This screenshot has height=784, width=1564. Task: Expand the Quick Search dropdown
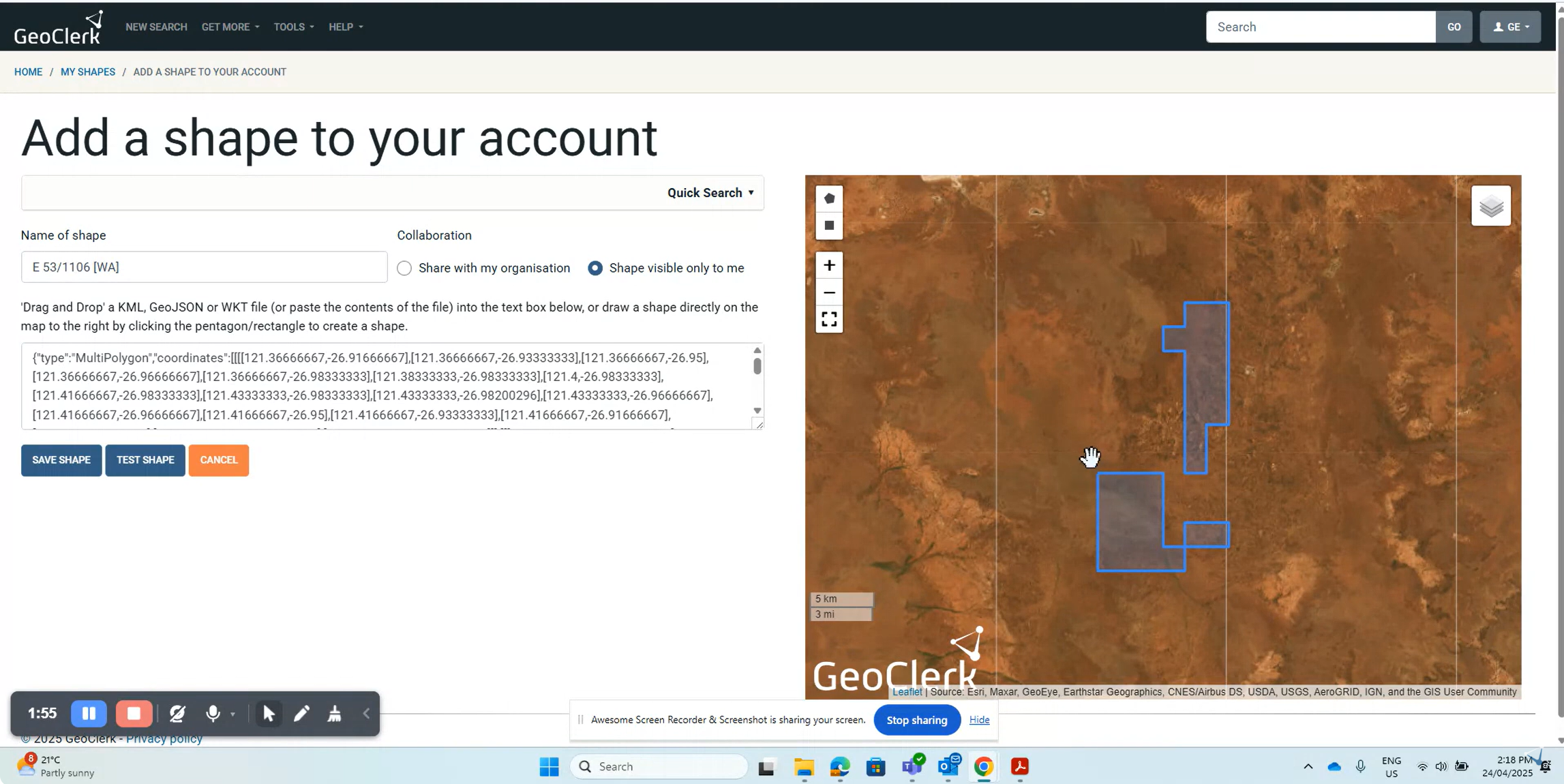pyautogui.click(x=710, y=193)
